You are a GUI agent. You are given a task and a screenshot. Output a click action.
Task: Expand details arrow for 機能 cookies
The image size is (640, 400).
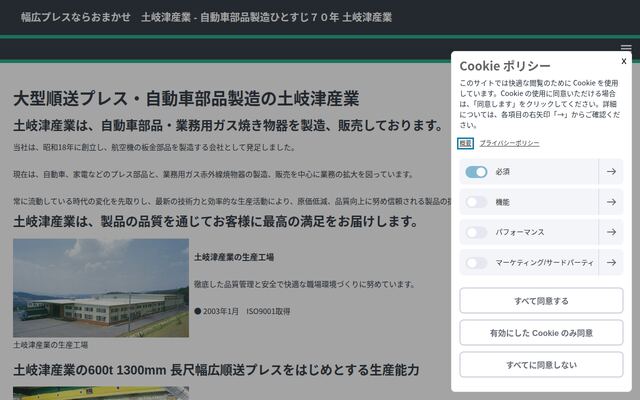[611, 202]
